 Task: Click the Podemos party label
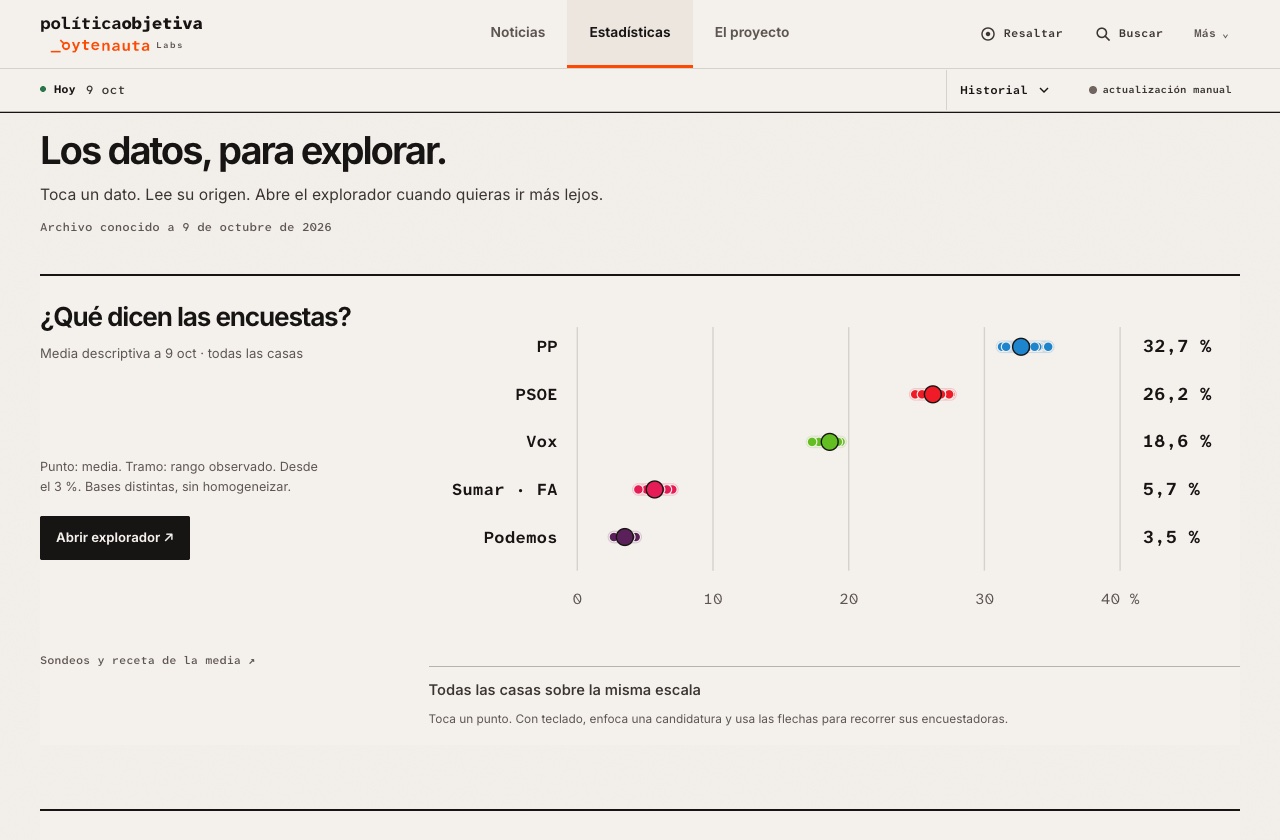pyautogui.click(x=520, y=537)
